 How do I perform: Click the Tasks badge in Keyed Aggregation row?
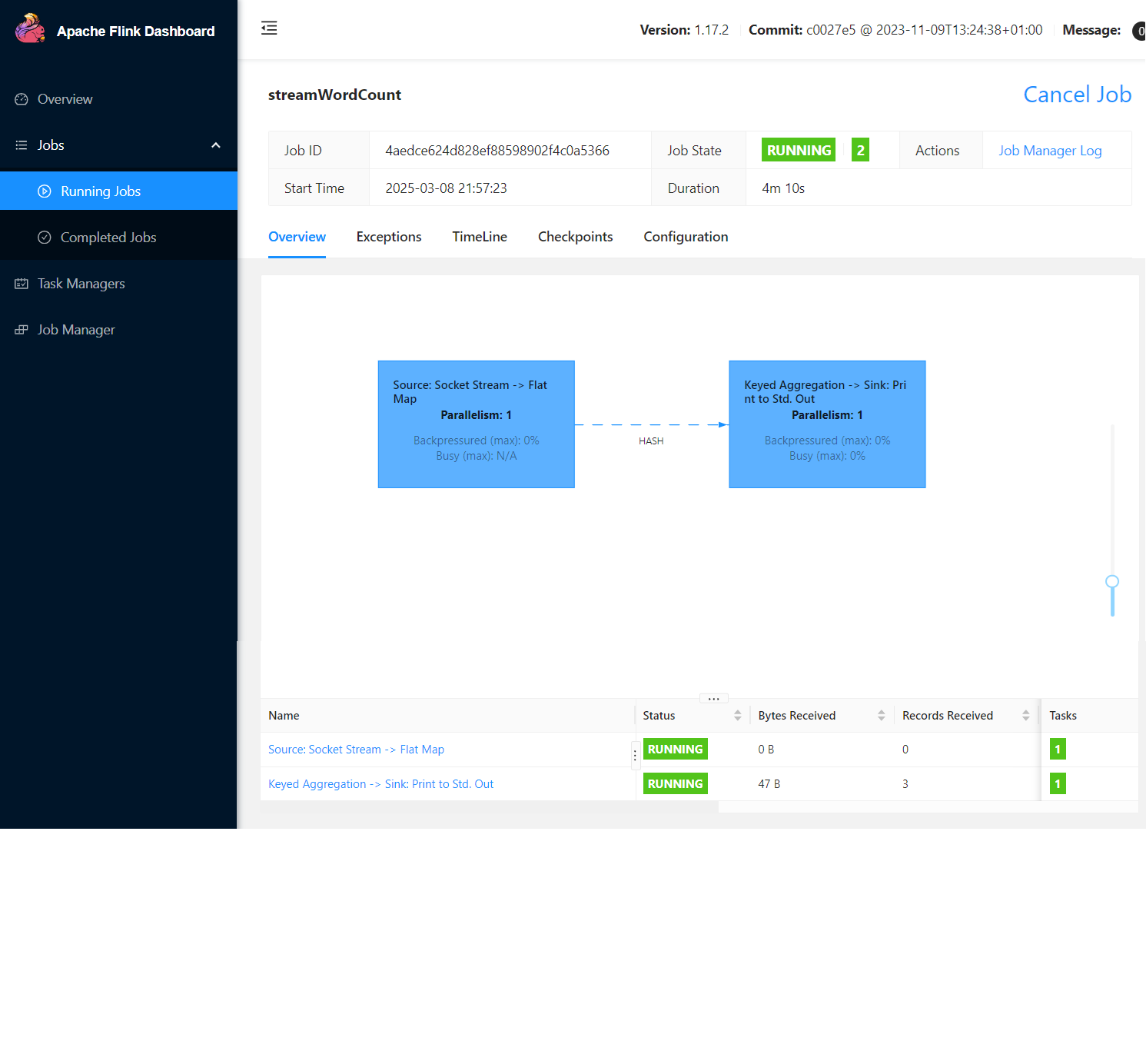click(x=1058, y=784)
